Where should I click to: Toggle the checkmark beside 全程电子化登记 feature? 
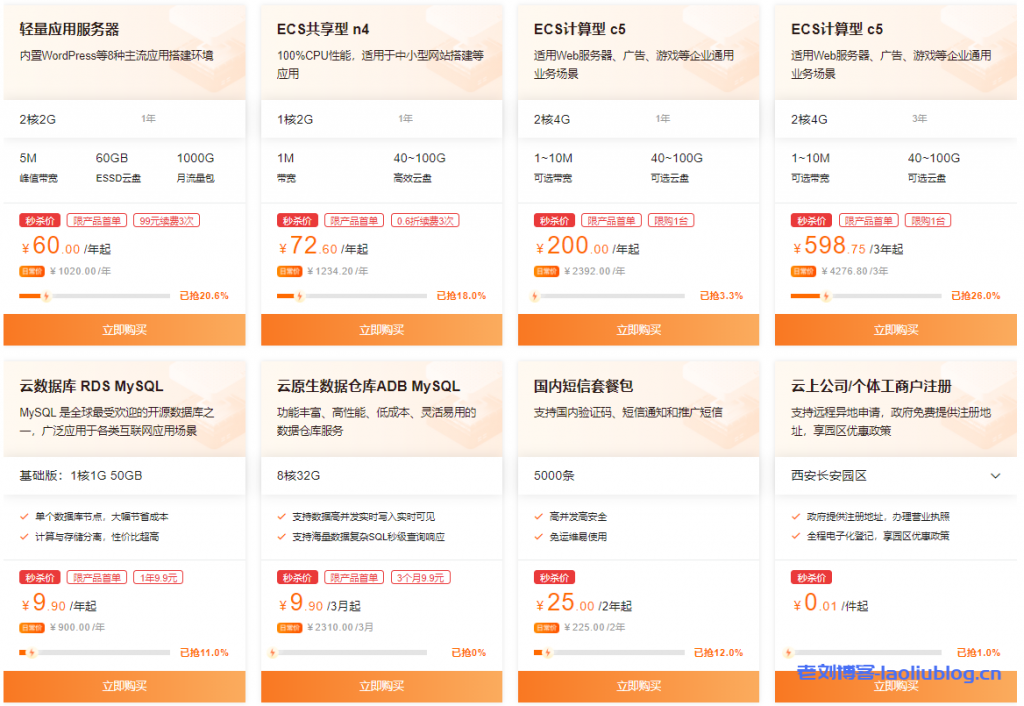(x=795, y=534)
